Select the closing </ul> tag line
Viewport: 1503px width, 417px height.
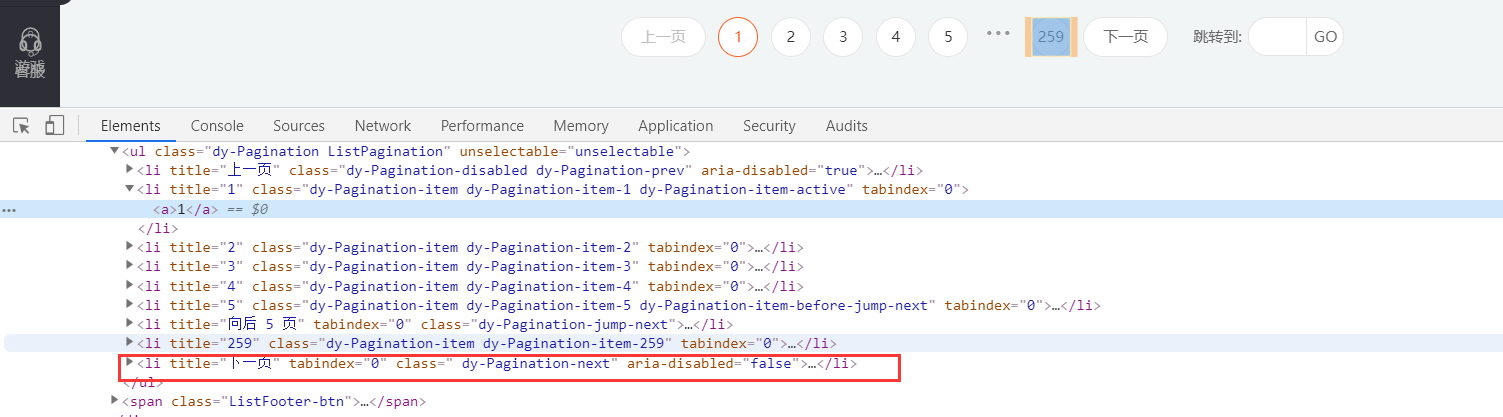click(142, 382)
